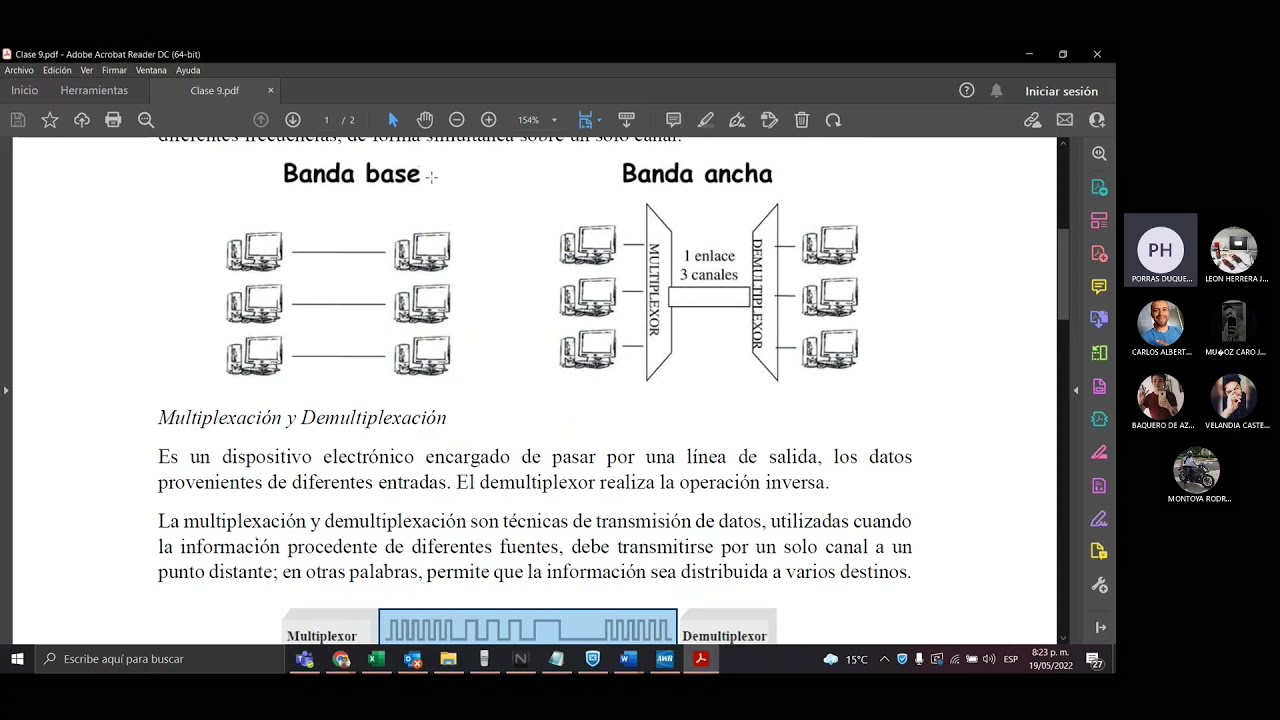Click the taskbar search box

tap(160, 659)
